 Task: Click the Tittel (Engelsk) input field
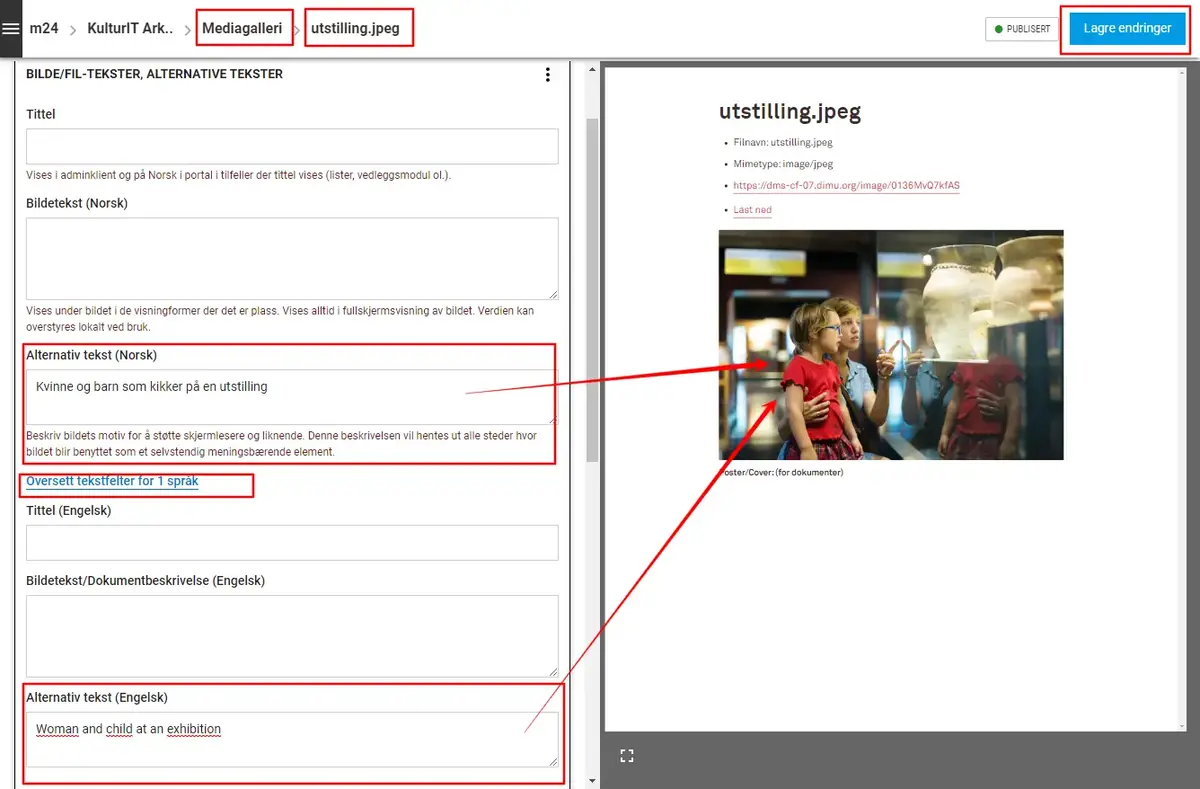[x=291, y=543]
